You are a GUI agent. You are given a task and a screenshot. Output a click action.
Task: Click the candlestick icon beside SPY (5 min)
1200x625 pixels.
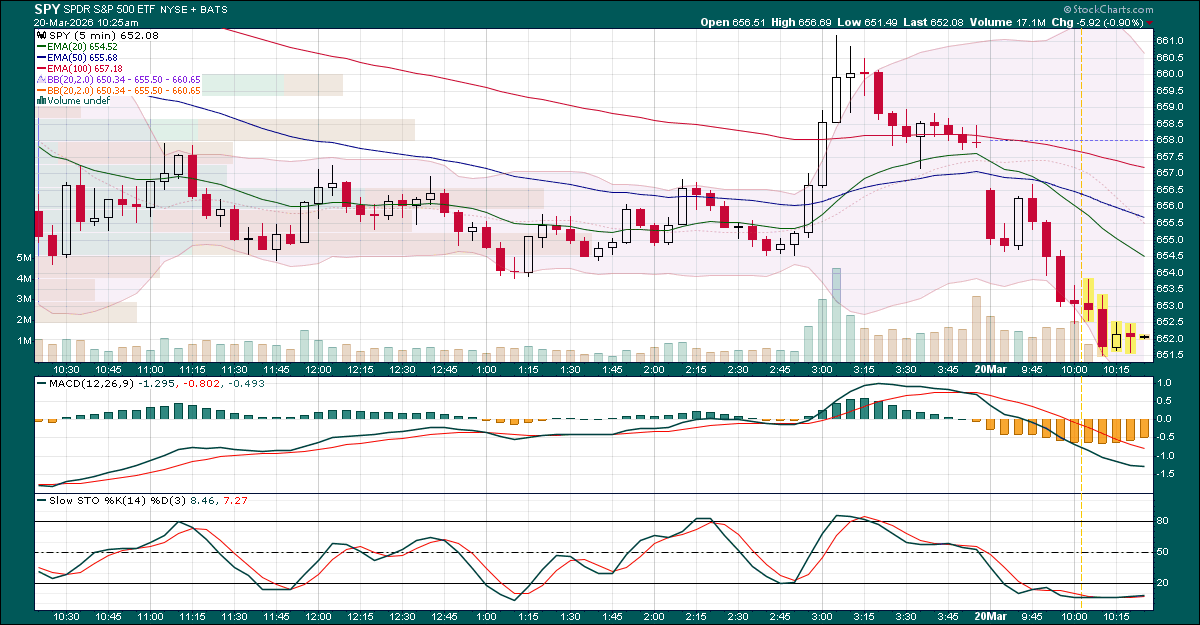pyautogui.click(x=40, y=35)
